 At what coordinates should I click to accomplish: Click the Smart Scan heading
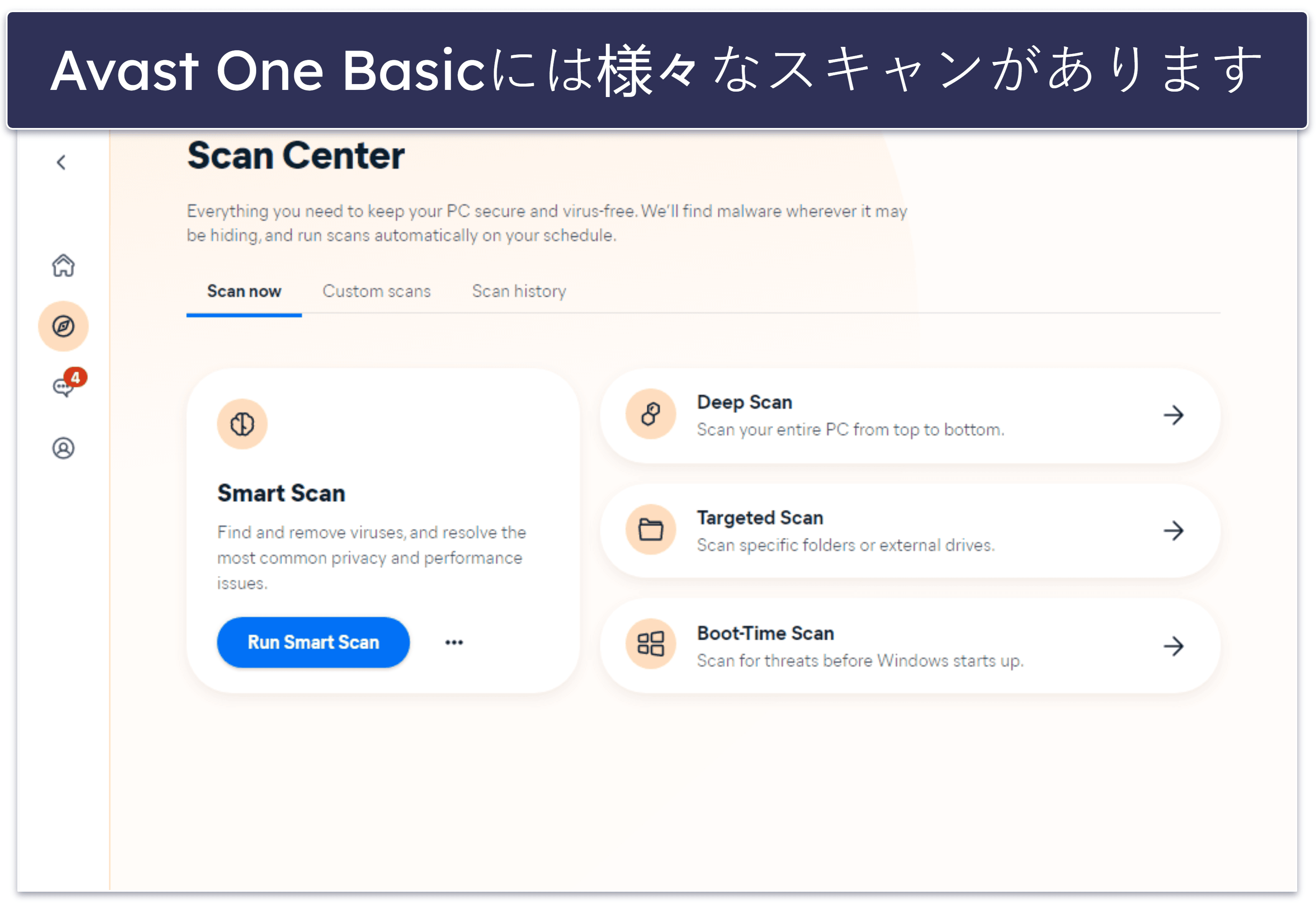(x=281, y=494)
